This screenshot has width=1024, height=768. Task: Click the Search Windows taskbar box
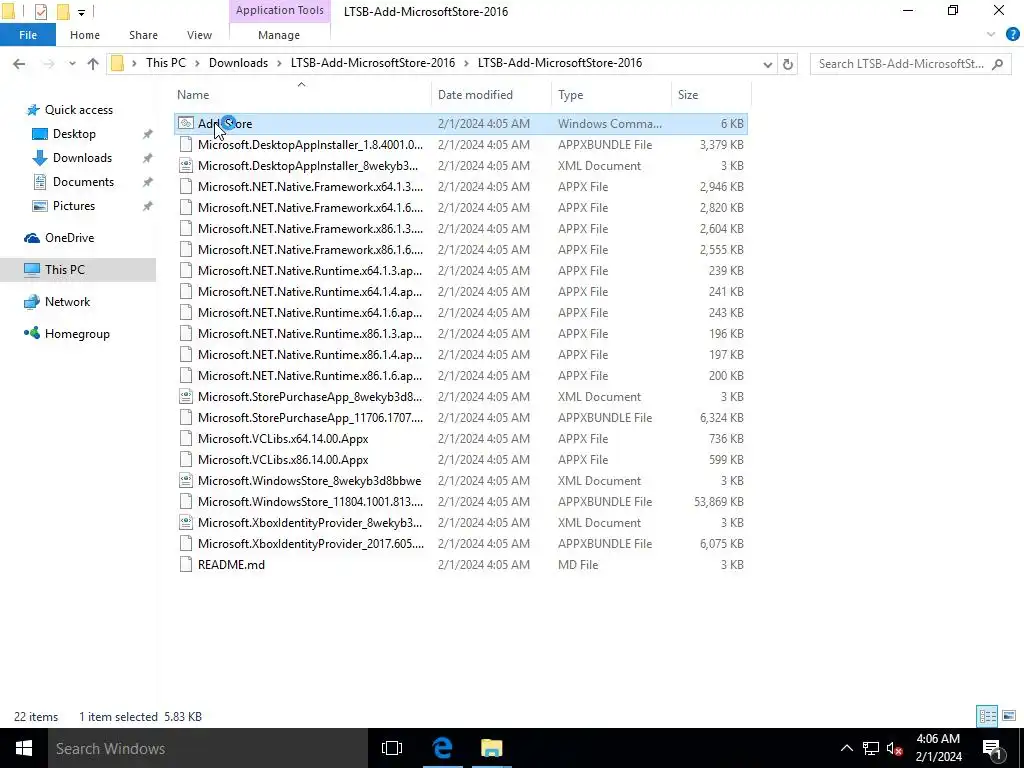coord(208,748)
